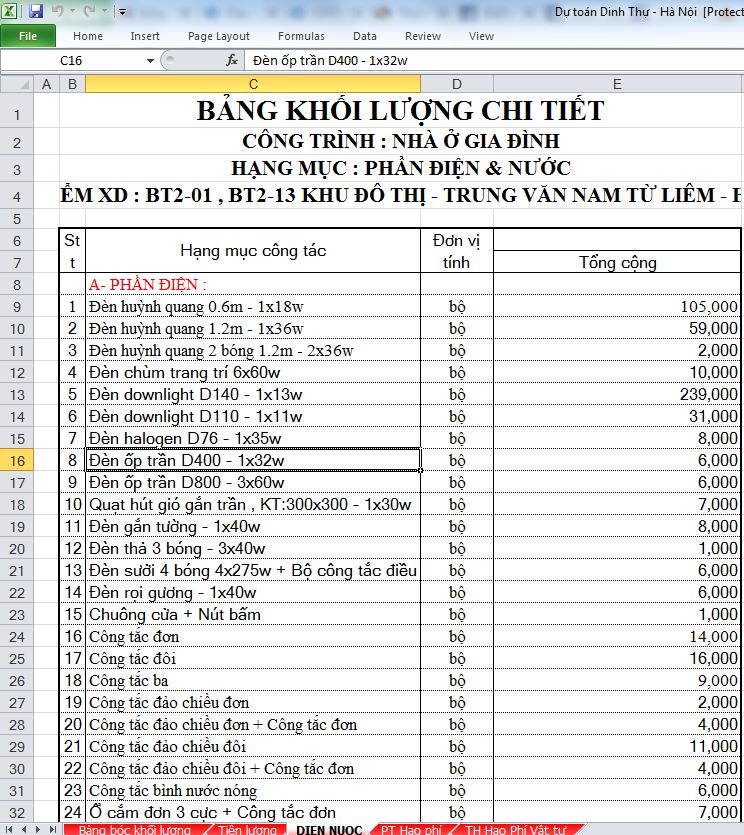Switch to the Home ribbon tab

pyautogui.click(x=88, y=36)
